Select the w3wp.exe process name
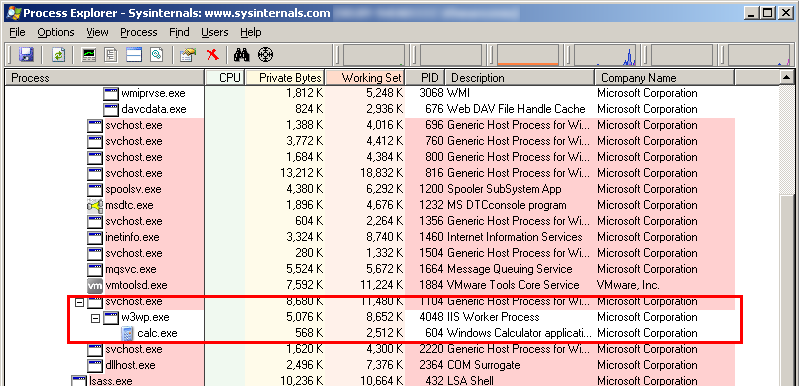The height and width of the screenshot is (386, 799). pos(145,318)
